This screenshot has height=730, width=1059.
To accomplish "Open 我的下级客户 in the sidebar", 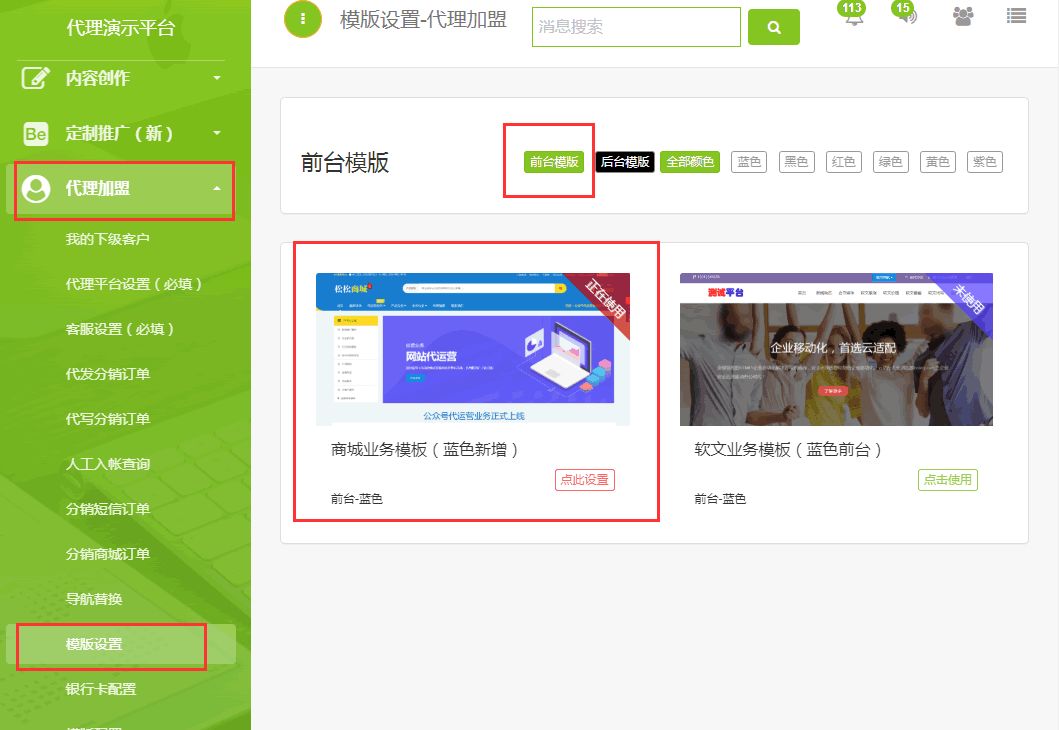I will tap(107, 239).
